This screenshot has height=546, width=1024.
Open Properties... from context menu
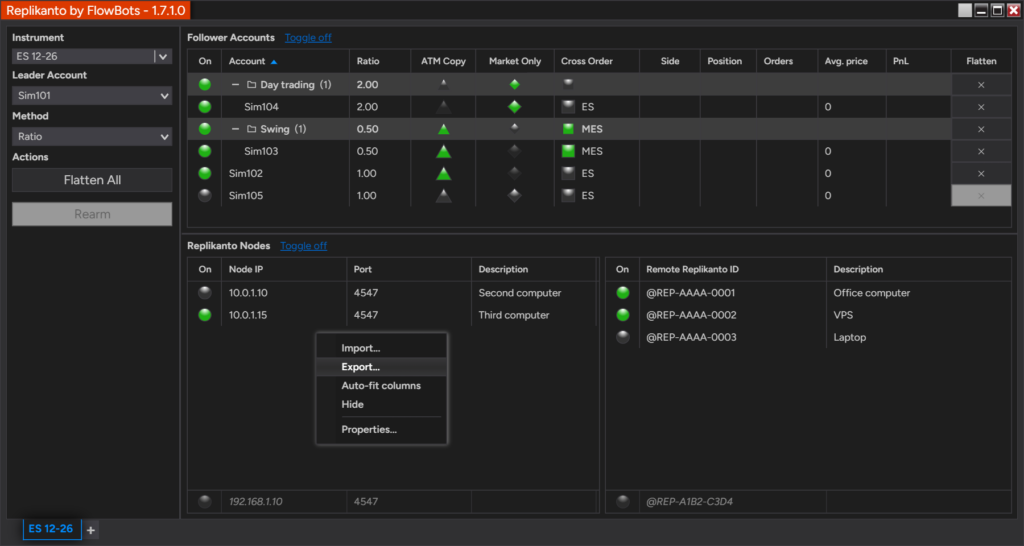coord(381,430)
